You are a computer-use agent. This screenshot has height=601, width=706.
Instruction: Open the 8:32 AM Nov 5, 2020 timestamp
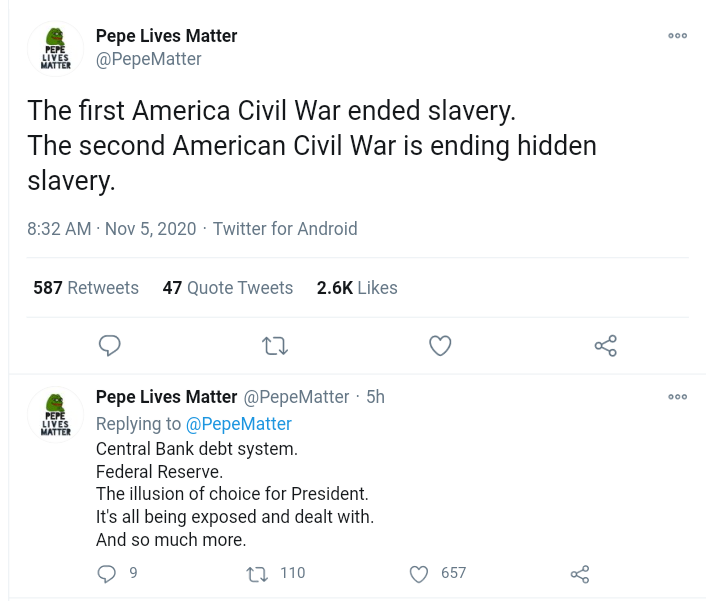[112, 229]
